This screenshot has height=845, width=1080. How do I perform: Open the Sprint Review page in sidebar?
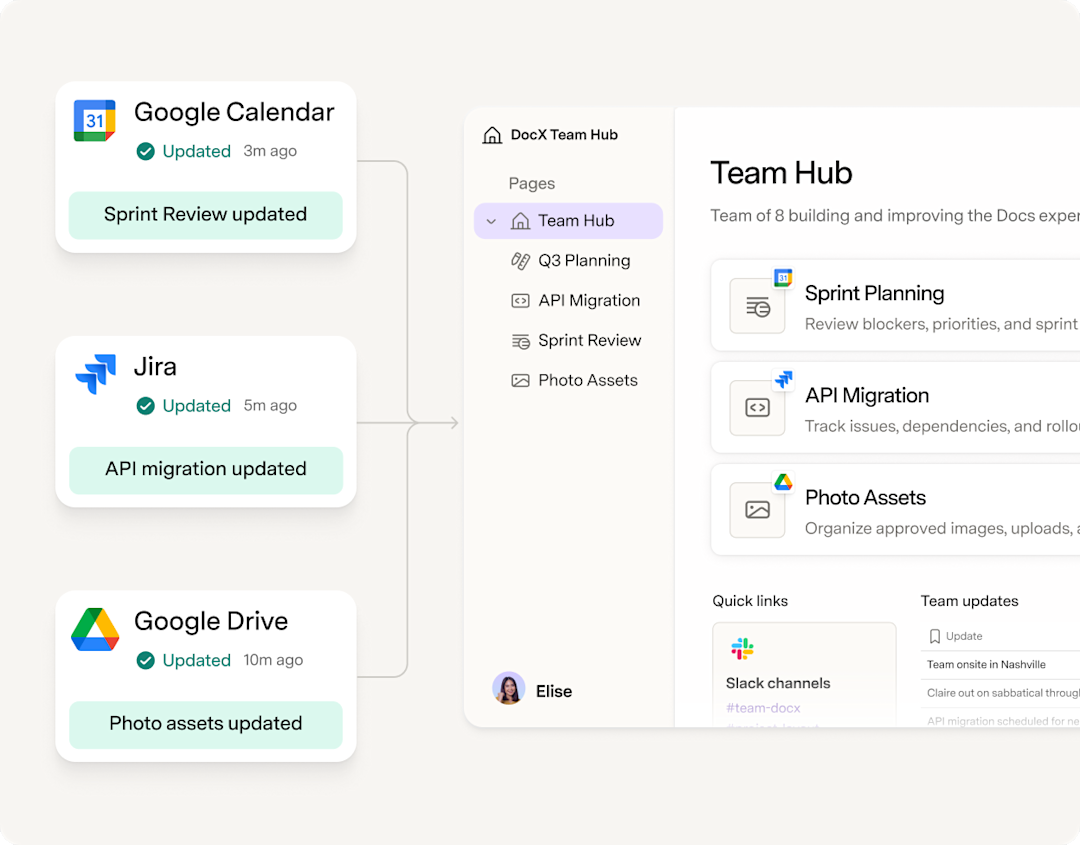point(590,341)
